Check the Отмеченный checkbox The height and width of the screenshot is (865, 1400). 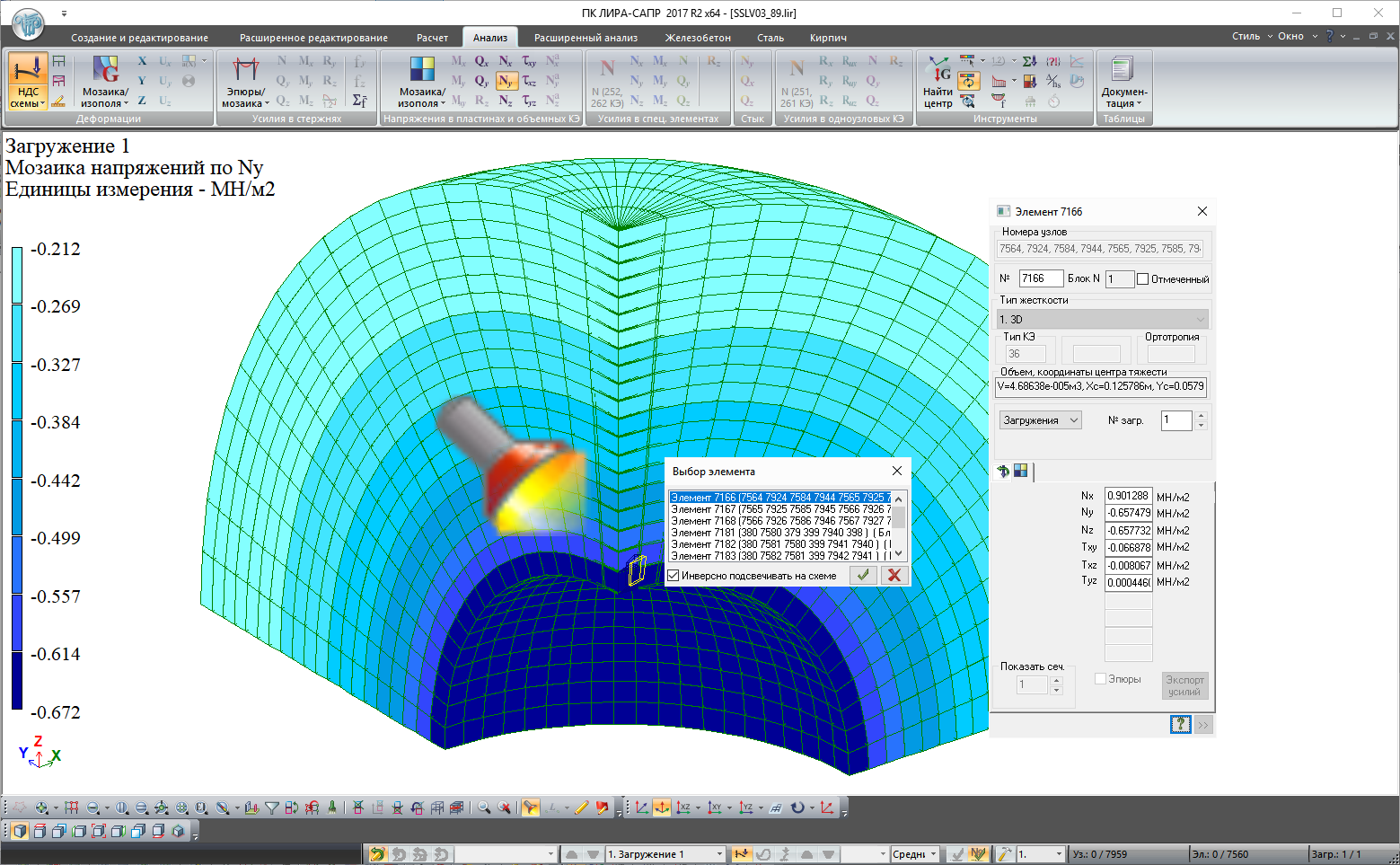pos(1142,279)
